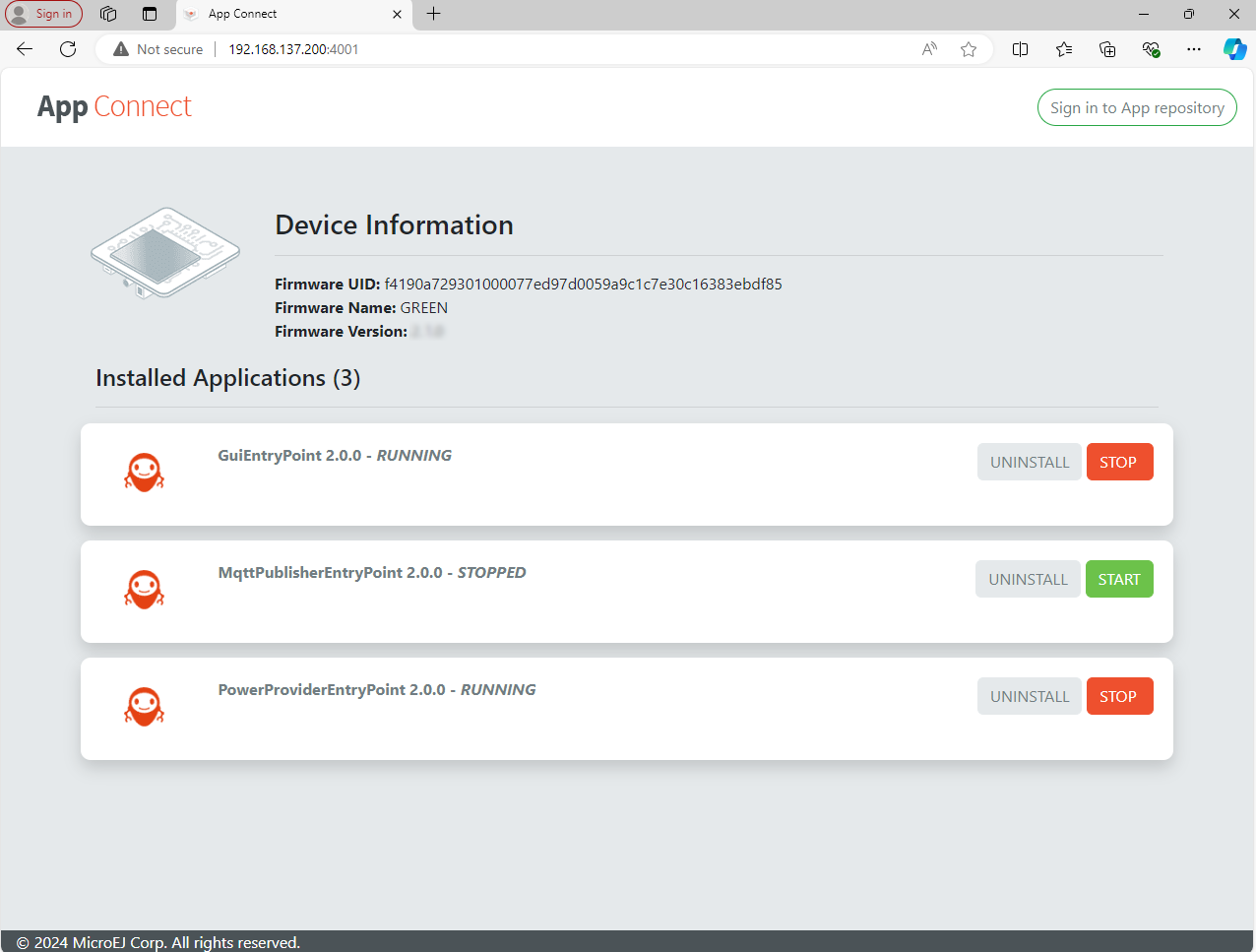This screenshot has width=1256, height=952.
Task: Click the MqttPublisherEntryPoint robot icon
Action: pyautogui.click(x=144, y=590)
